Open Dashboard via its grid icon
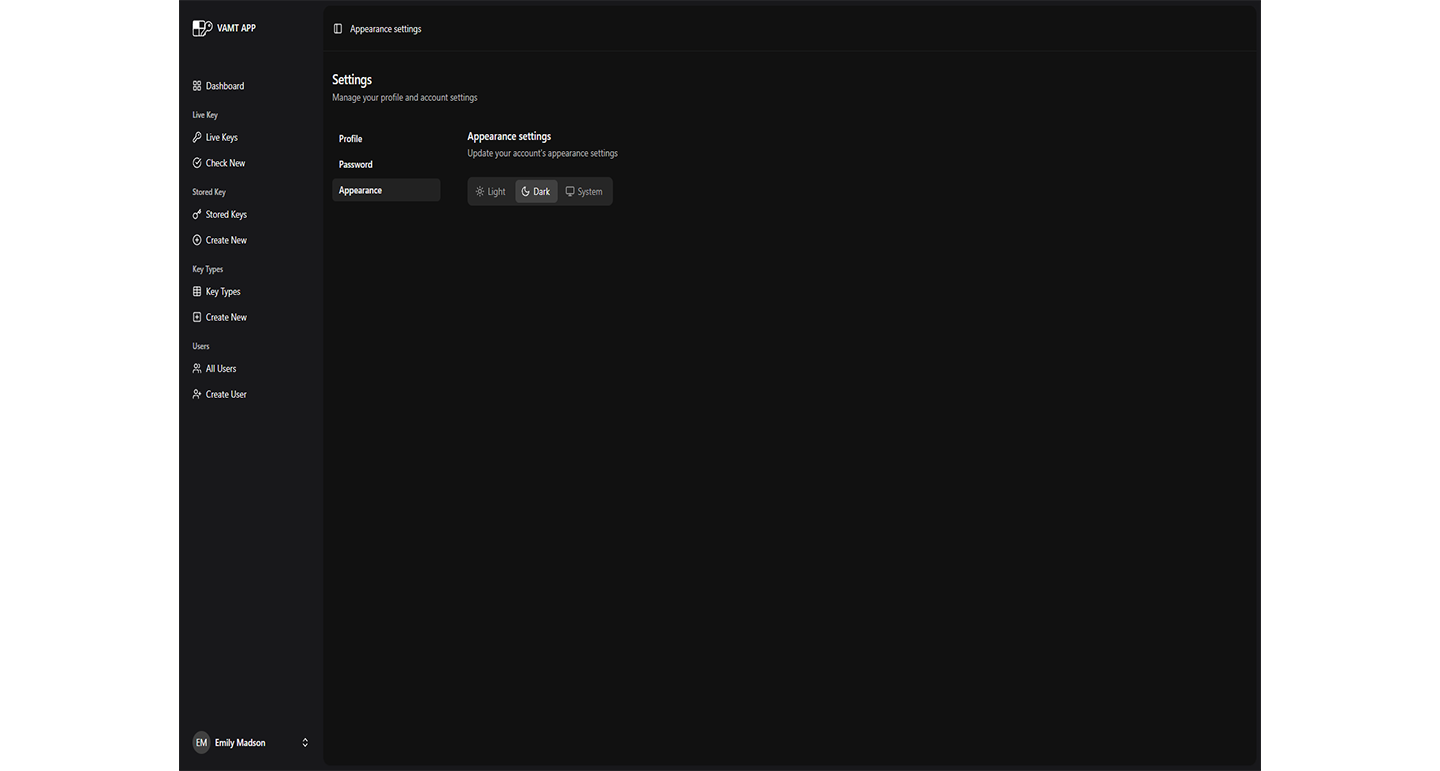 pos(197,86)
